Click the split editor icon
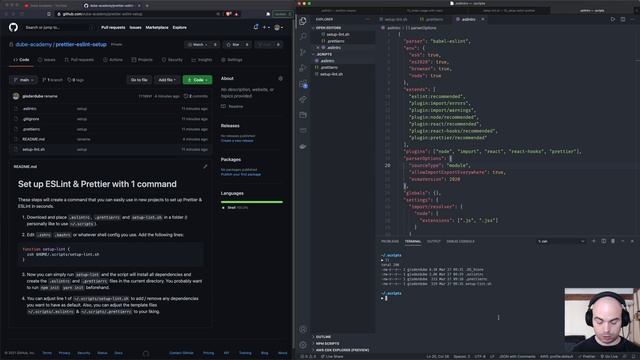 [x=623, y=19]
